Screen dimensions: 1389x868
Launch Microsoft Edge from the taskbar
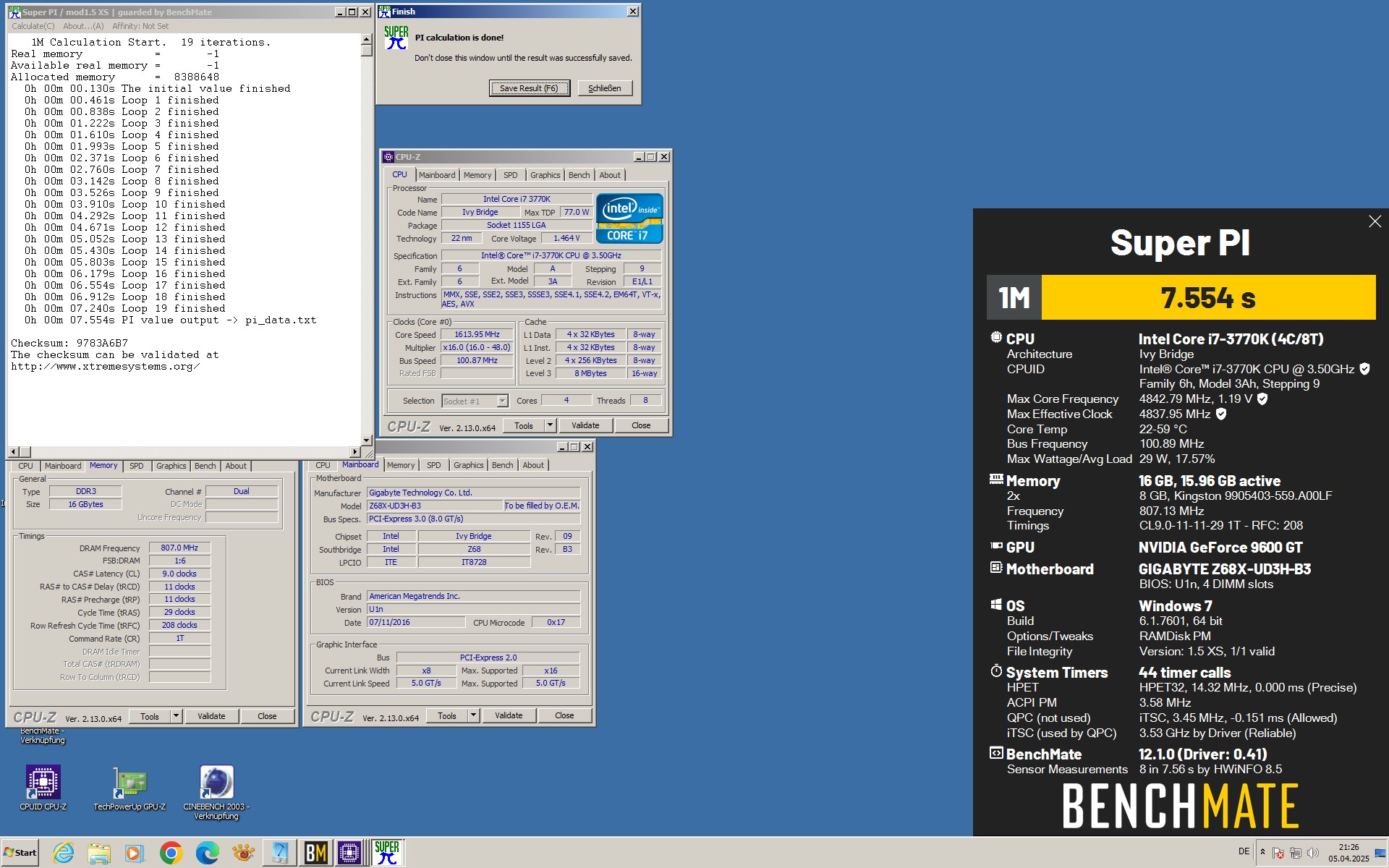point(207,854)
